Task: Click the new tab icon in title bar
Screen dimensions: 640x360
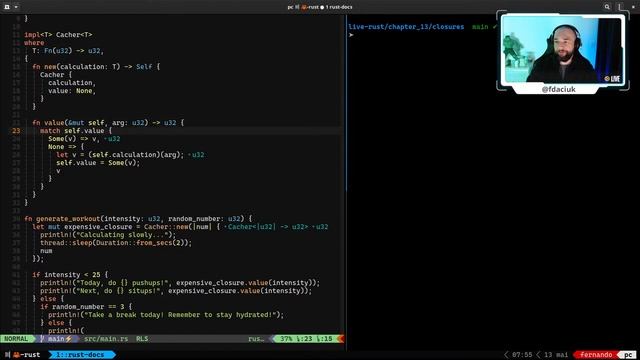Action: click(7, 7)
